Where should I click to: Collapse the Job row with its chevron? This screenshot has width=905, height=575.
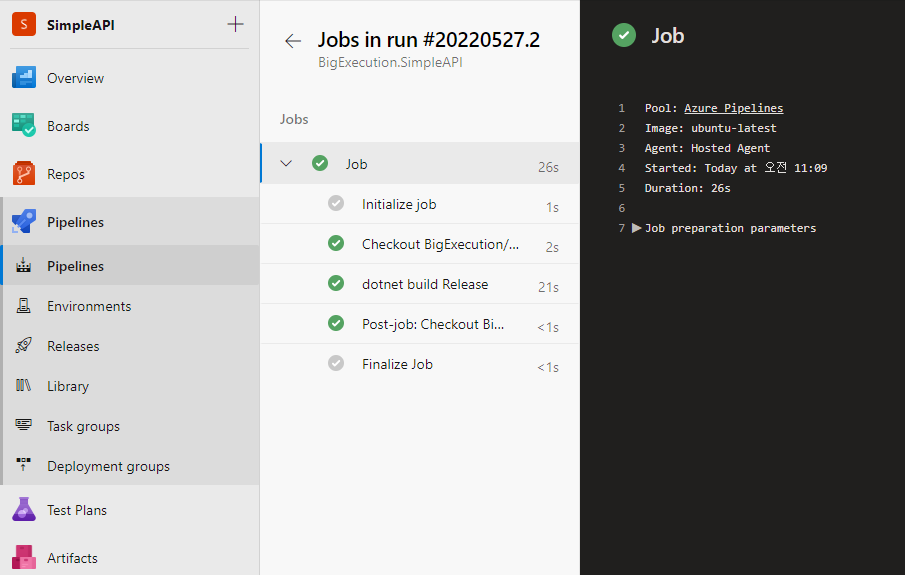[x=286, y=163]
